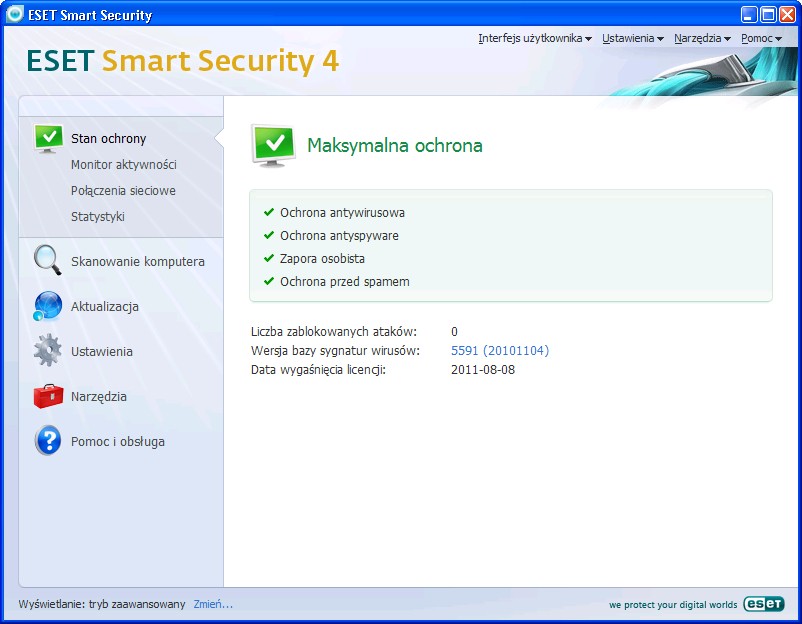This screenshot has height=624, width=802.
Task: Click the ESET logo at bottom right
Action: (x=764, y=604)
